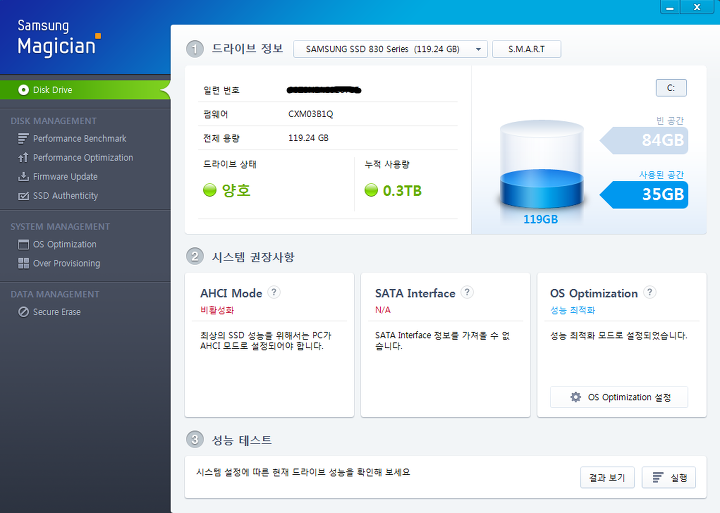
Task: Click the 결과 보기 button
Action: pyautogui.click(x=607, y=478)
